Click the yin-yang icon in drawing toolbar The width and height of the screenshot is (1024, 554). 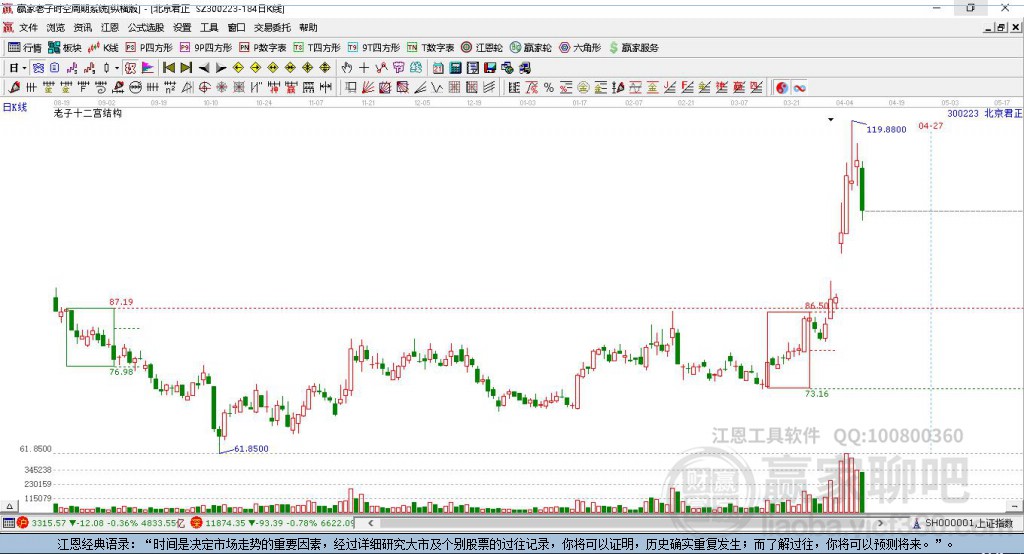(x=781, y=88)
